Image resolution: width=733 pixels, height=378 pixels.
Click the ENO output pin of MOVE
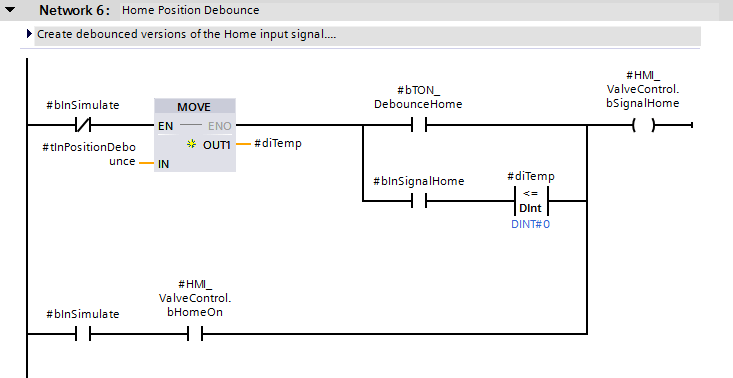219,126
